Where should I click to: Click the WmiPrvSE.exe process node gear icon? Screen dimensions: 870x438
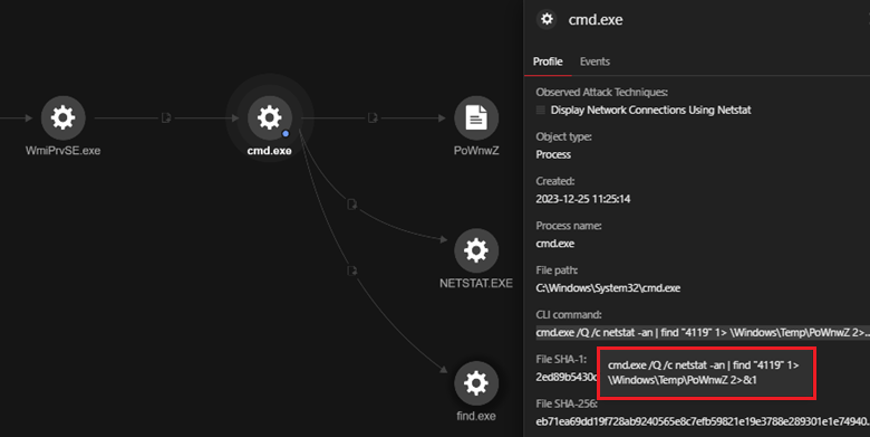click(x=63, y=118)
